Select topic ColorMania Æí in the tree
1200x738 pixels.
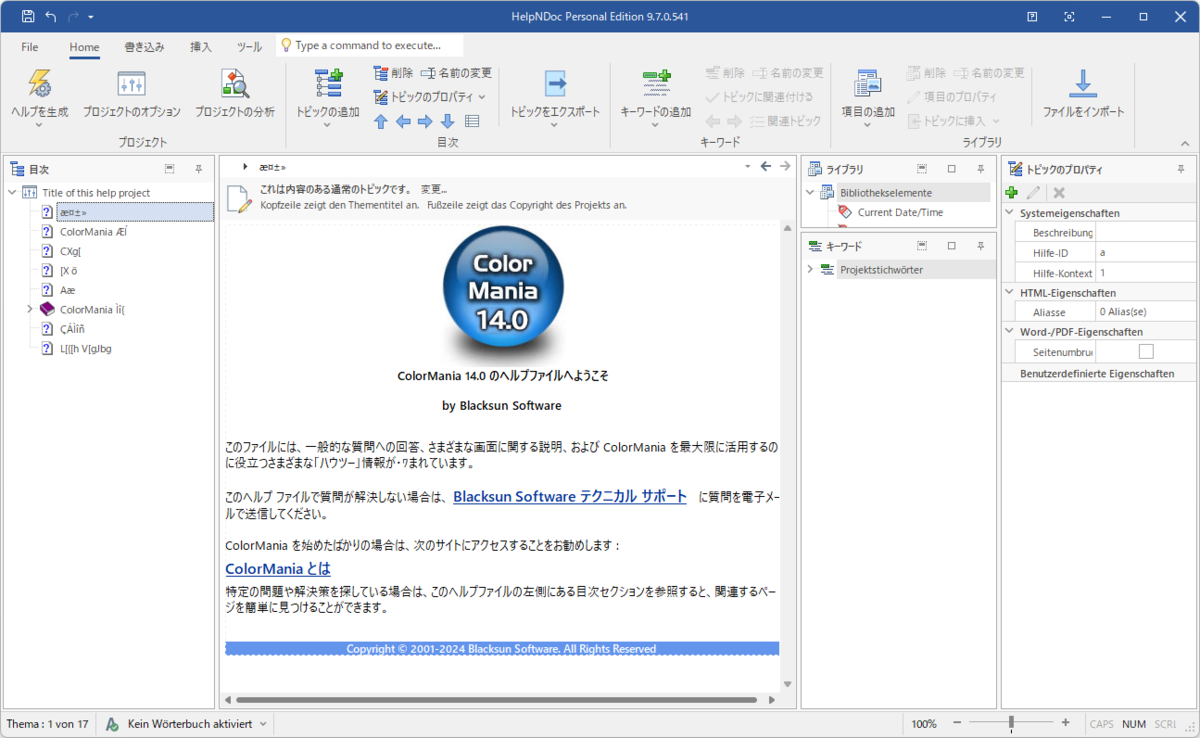(93, 231)
